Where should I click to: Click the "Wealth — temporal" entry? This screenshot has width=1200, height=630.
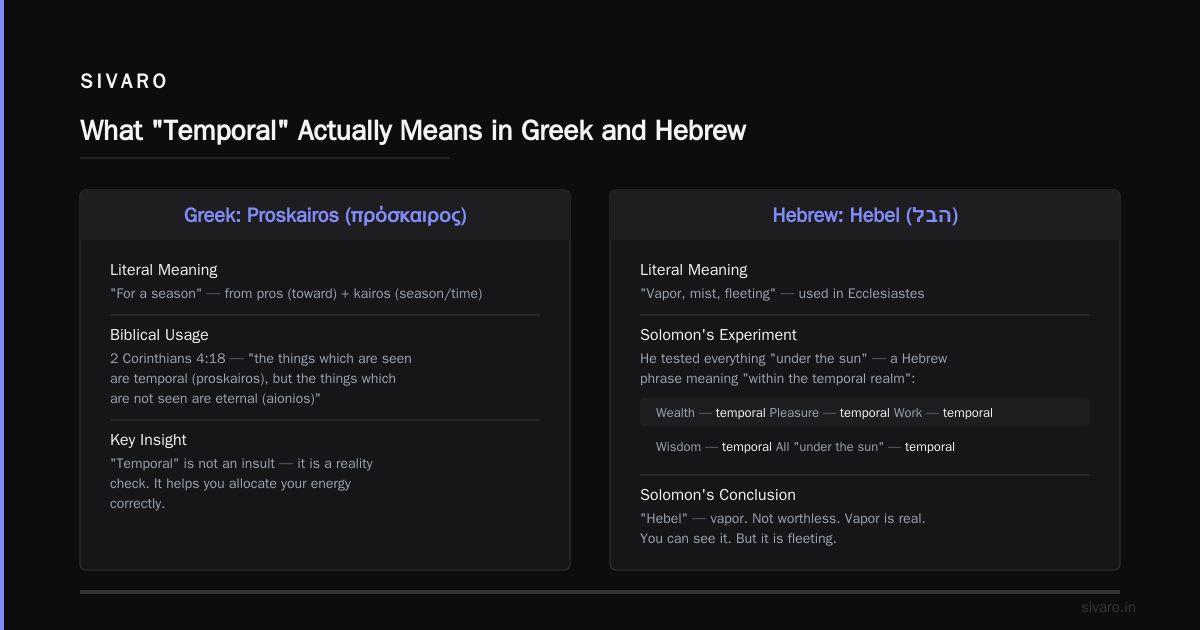[710, 413]
